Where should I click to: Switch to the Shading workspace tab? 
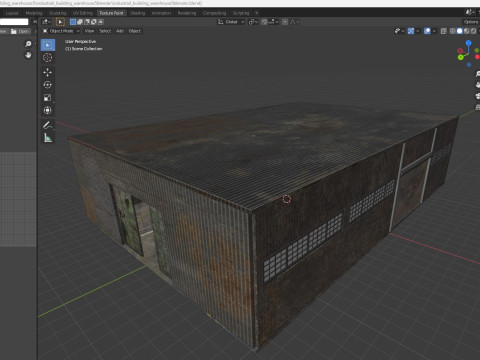click(x=138, y=13)
